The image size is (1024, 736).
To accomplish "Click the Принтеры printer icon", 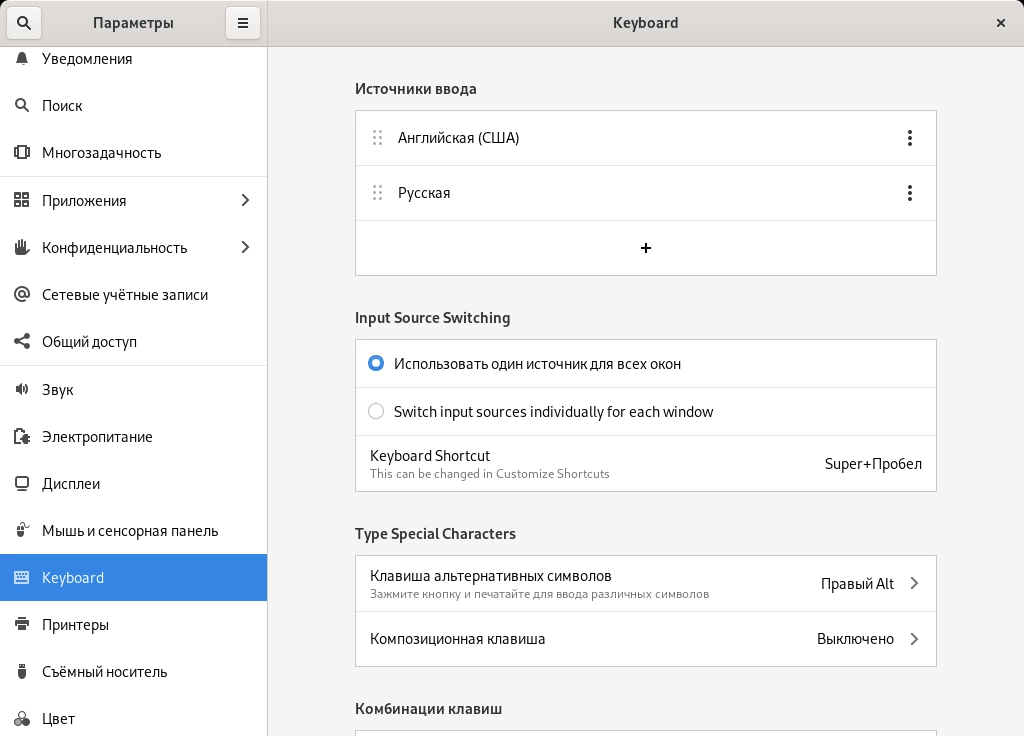I will 22,624.
